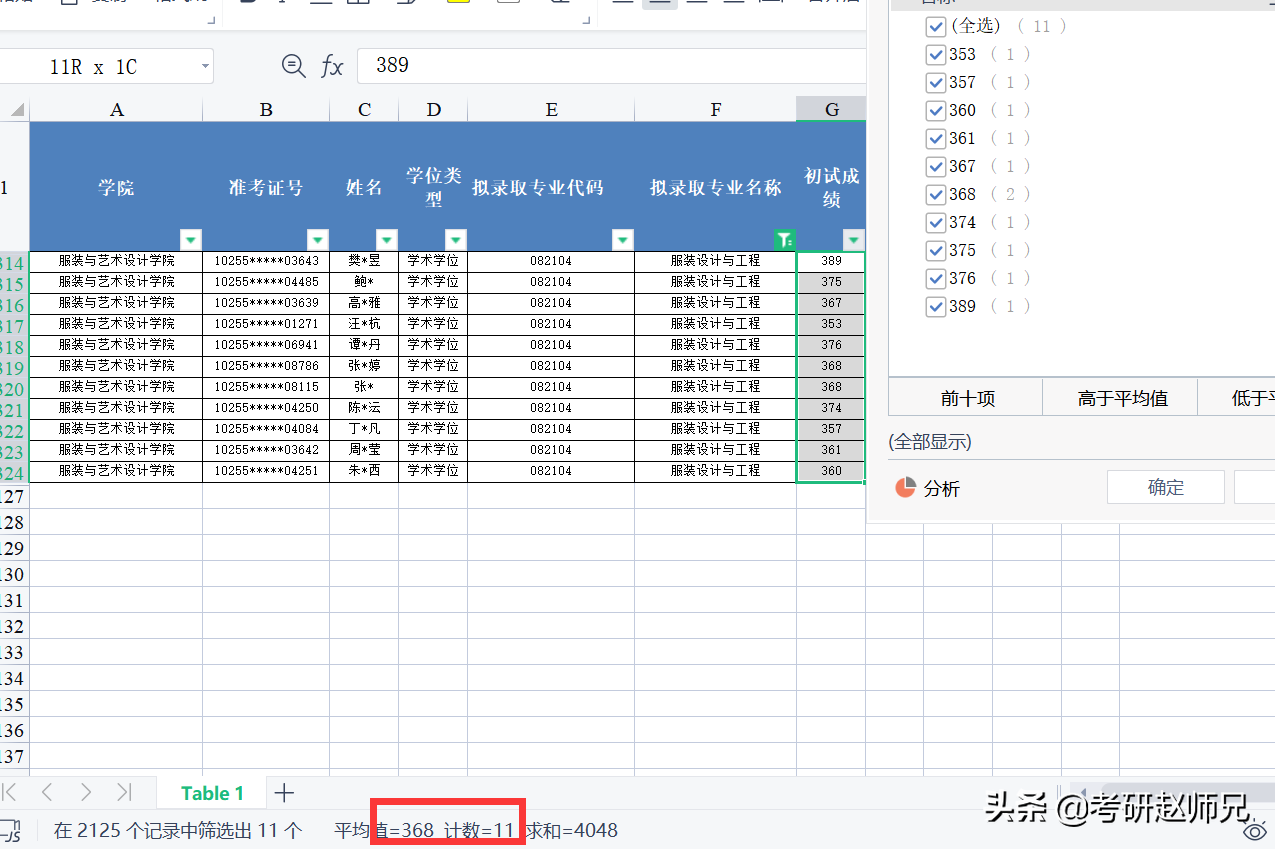Click the yellow highlight color swatch
The height and width of the screenshot is (849, 1275).
point(458,4)
